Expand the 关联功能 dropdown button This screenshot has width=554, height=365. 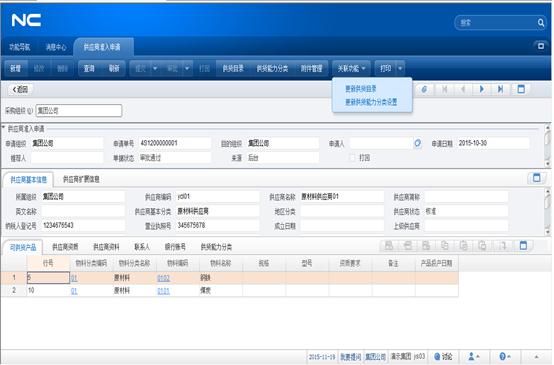coord(351,68)
